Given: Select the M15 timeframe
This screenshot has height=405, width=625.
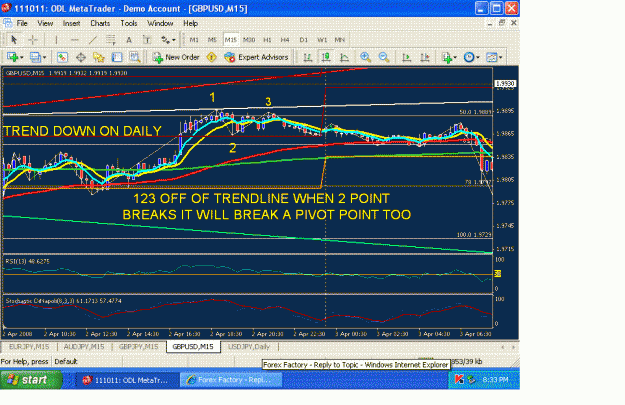Looking at the screenshot, I should (x=230, y=40).
